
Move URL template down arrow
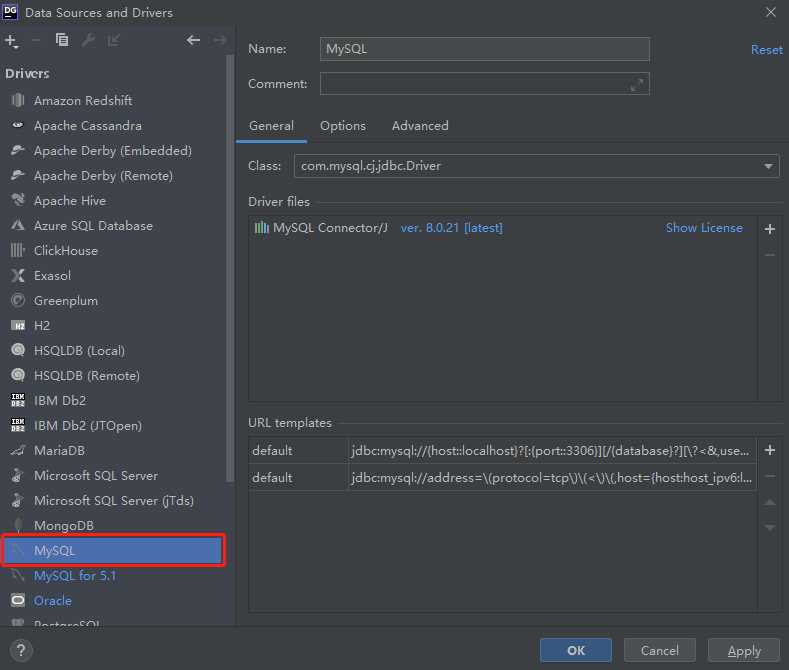pyautogui.click(x=770, y=528)
